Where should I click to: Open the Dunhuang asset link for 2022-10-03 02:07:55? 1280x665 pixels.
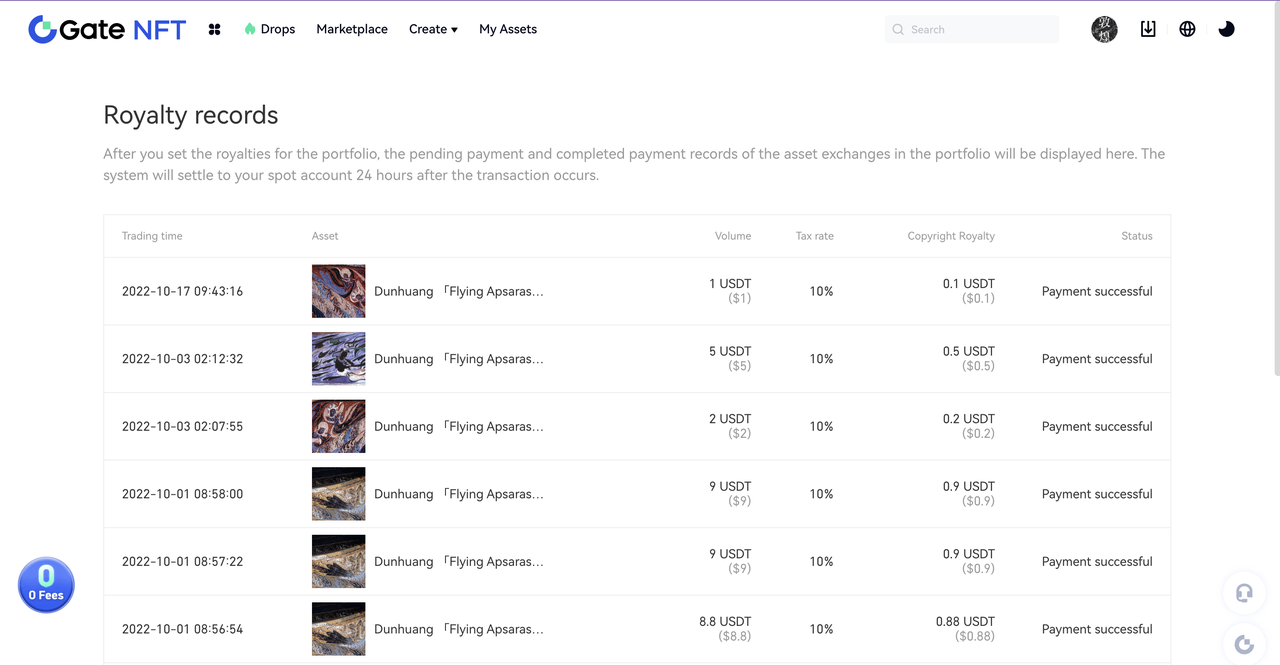(459, 426)
